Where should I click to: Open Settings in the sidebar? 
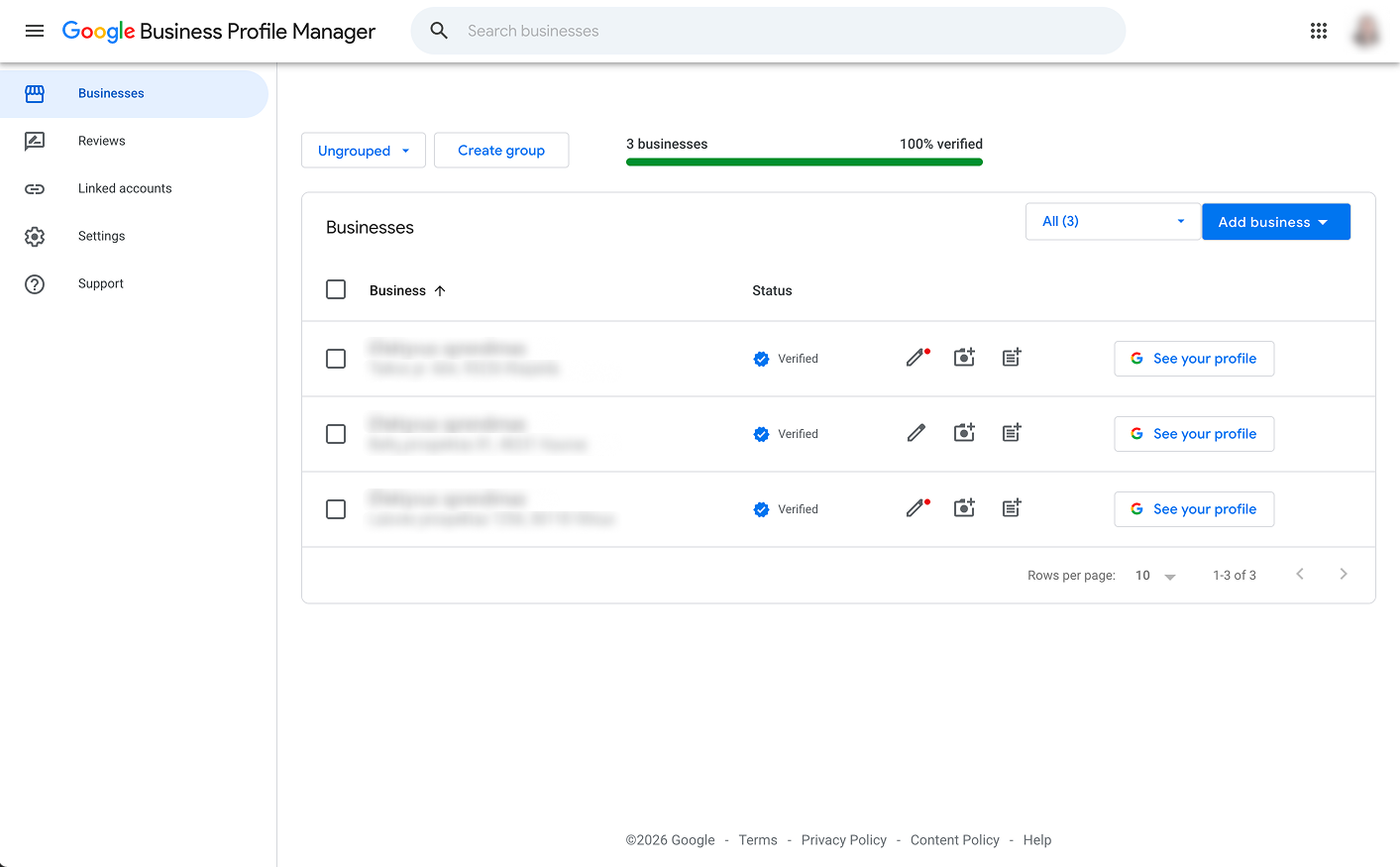tap(134, 236)
